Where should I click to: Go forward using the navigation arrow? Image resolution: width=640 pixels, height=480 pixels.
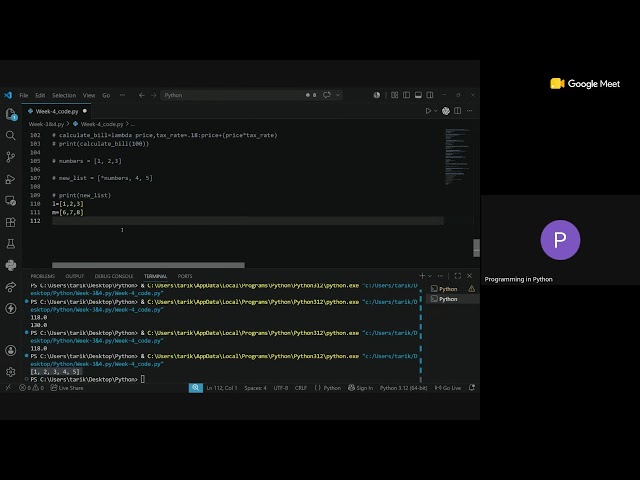[x=153, y=95]
